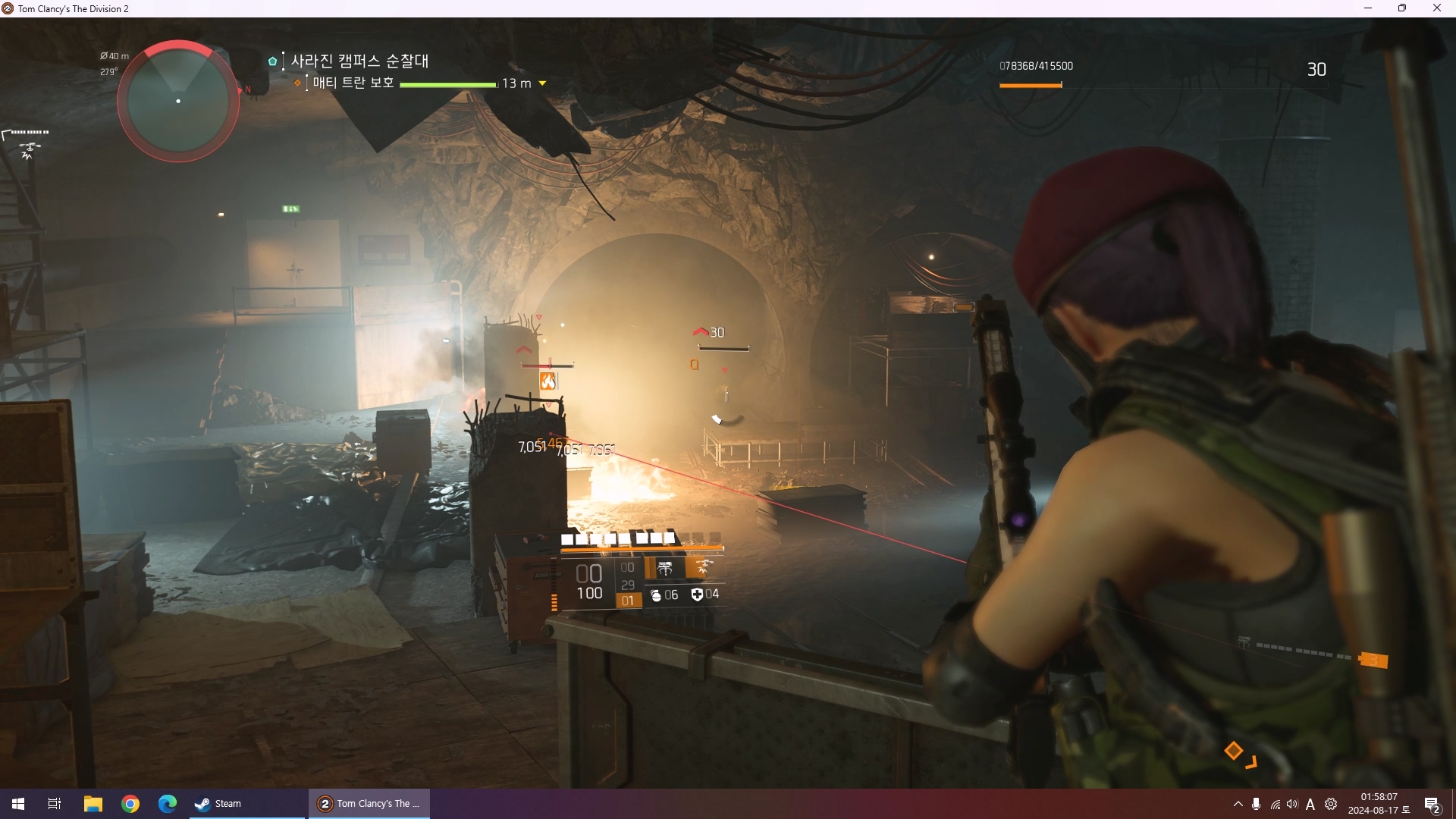The height and width of the screenshot is (819, 1456).
Task: Click the striker drone skill icon
Action: [704, 567]
